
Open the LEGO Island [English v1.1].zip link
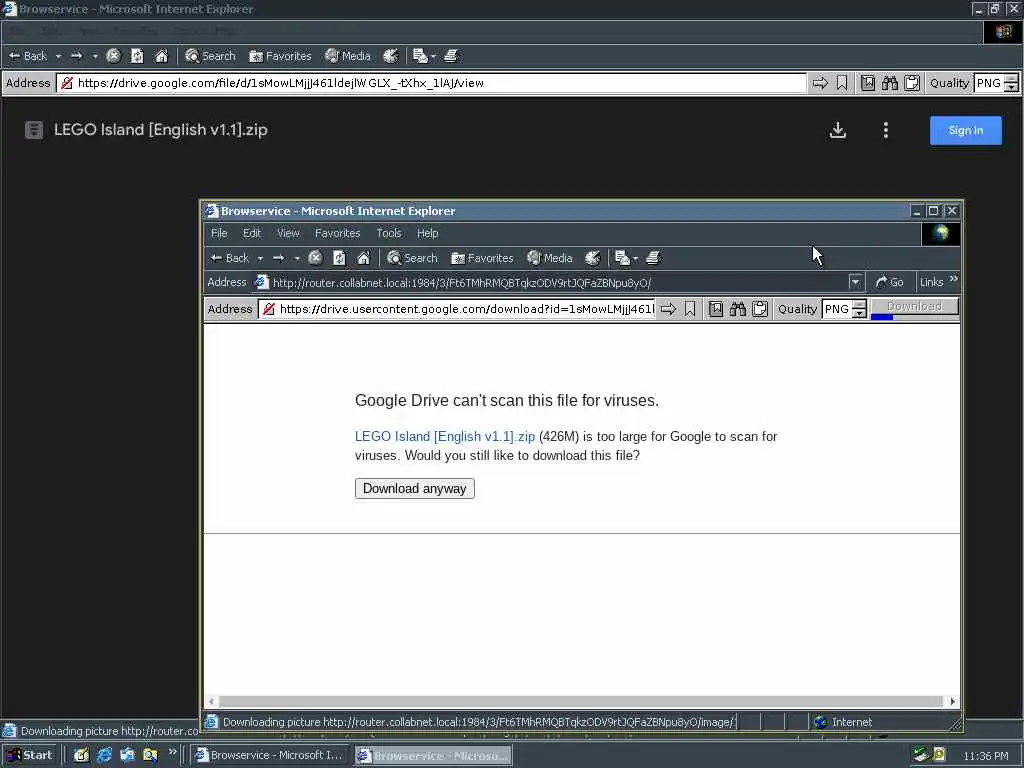coord(445,436)
